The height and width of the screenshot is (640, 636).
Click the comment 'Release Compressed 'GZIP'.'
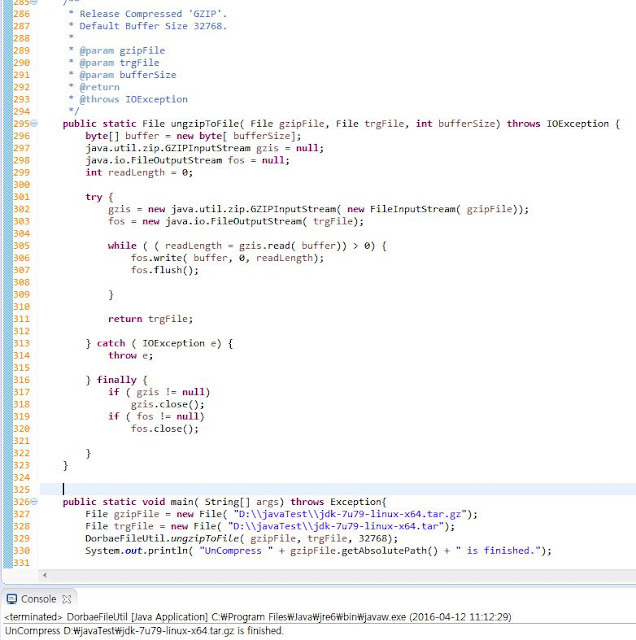pos(153,14)
